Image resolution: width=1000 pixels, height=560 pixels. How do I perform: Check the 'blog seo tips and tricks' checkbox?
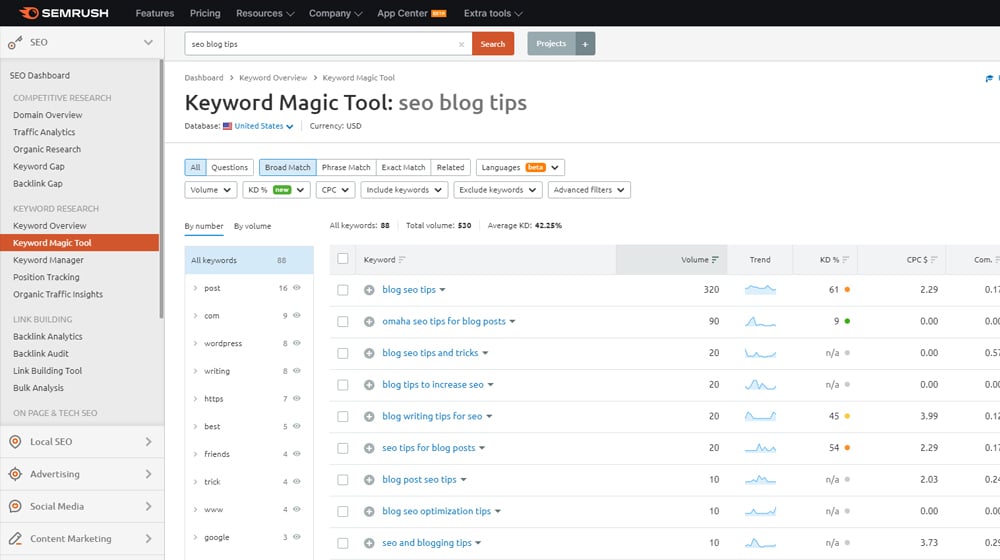click(x=342, y=353)
